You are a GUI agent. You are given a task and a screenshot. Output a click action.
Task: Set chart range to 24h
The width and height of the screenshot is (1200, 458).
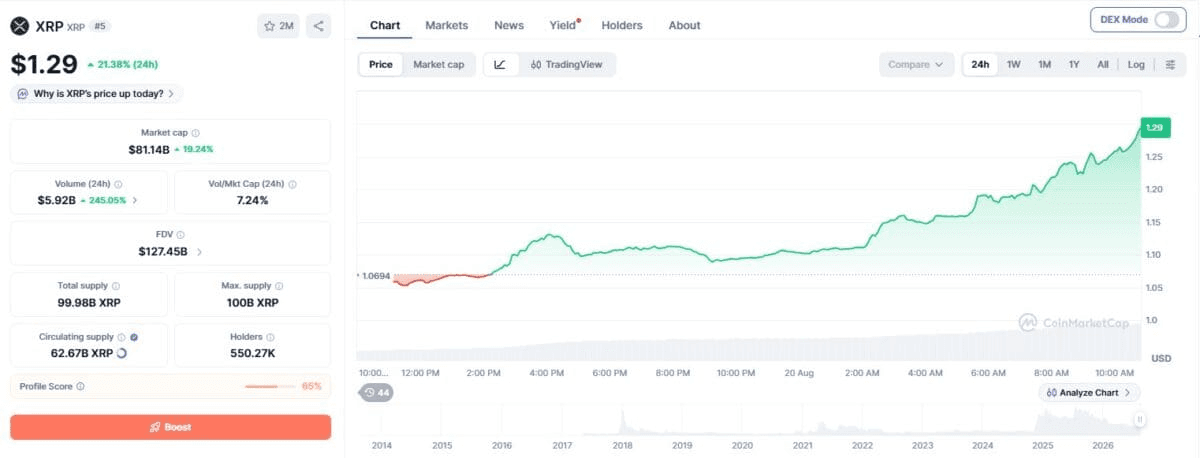pyautogui.click(x=980, y=64)
